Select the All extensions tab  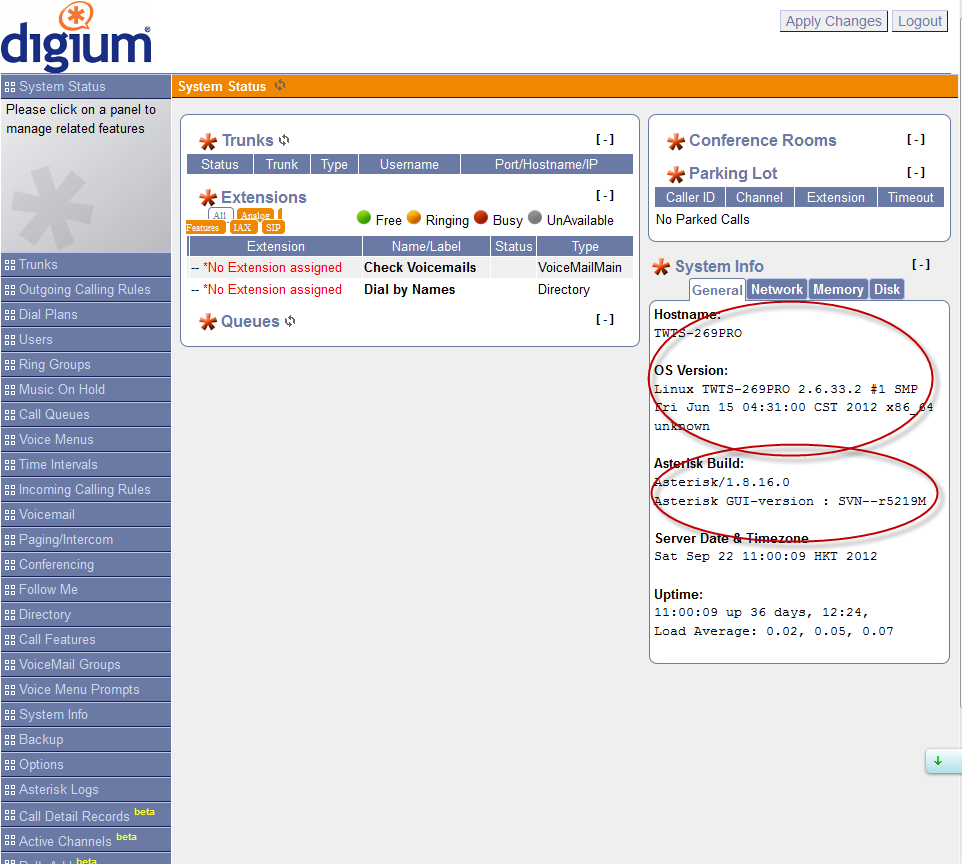[x=220, y=215]
